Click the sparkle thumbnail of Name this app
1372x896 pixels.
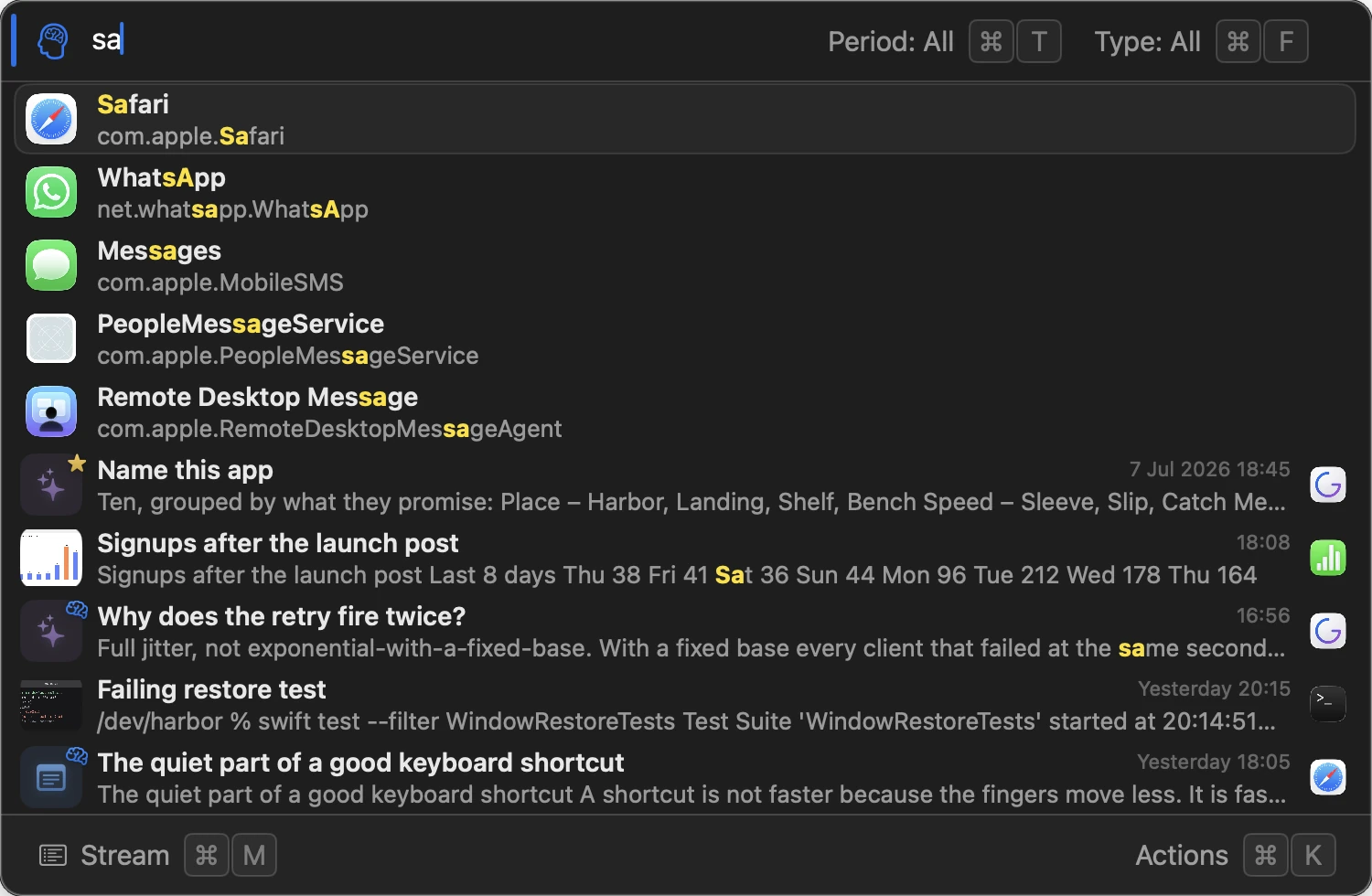pyautogui.click(x=51, y=485)
